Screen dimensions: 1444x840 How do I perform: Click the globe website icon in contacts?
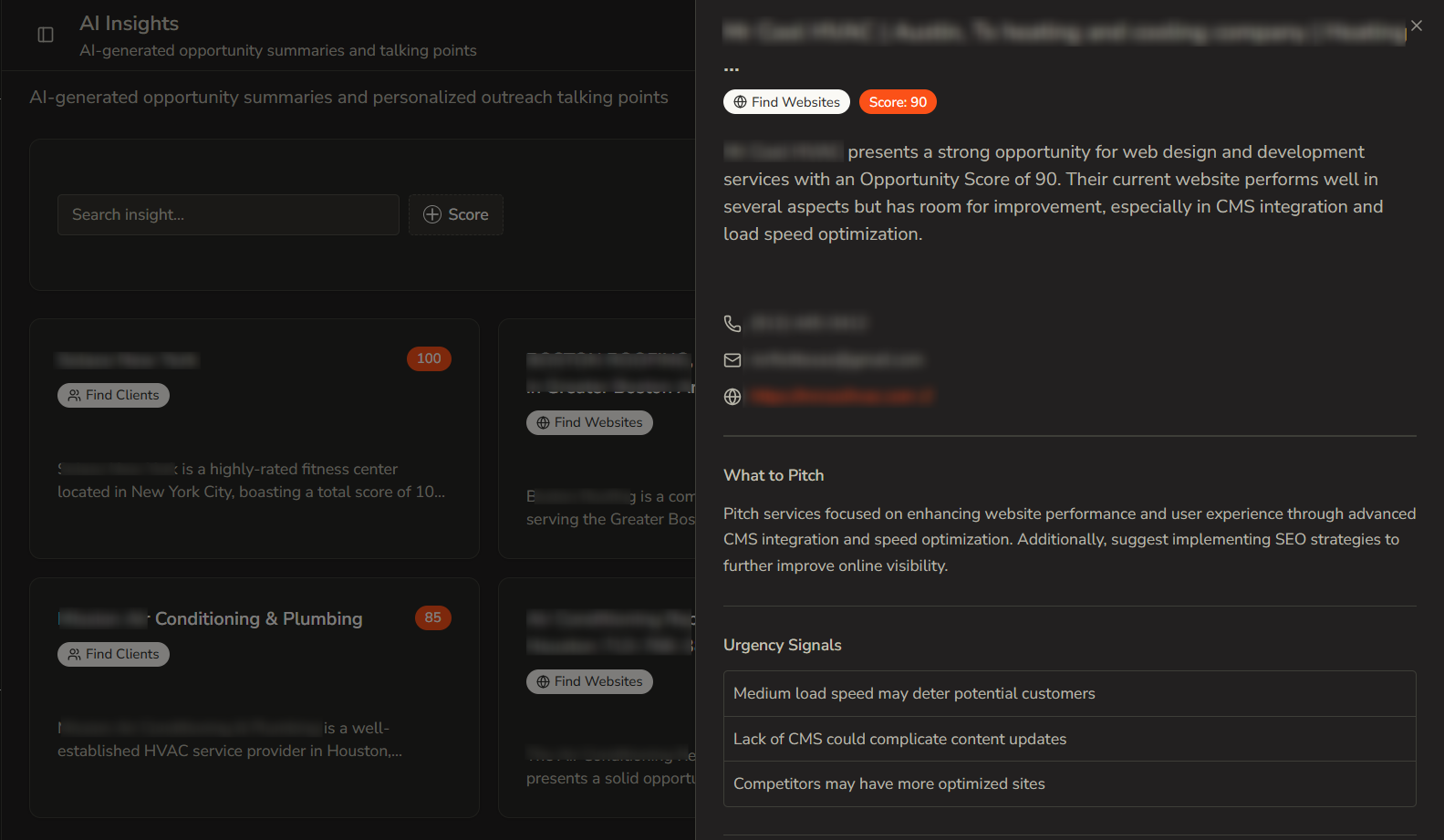[x=732, y=397]
